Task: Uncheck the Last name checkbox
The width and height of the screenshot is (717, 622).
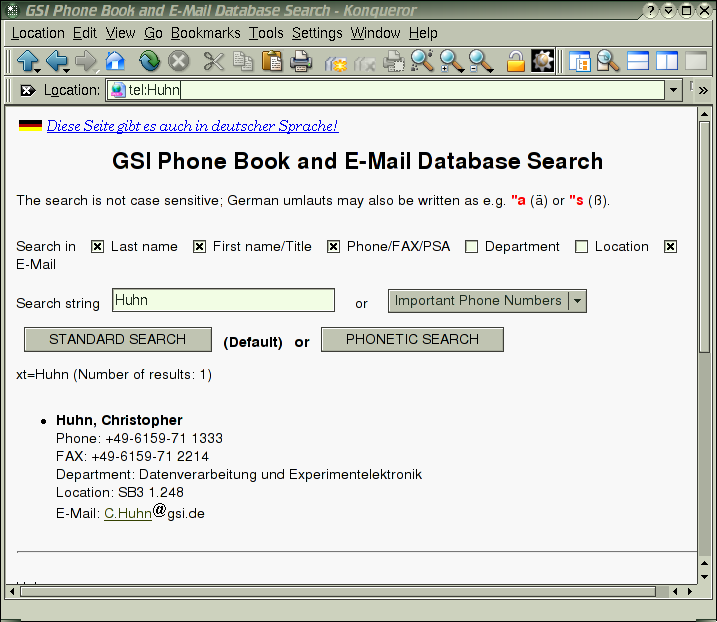Action: 97,247
